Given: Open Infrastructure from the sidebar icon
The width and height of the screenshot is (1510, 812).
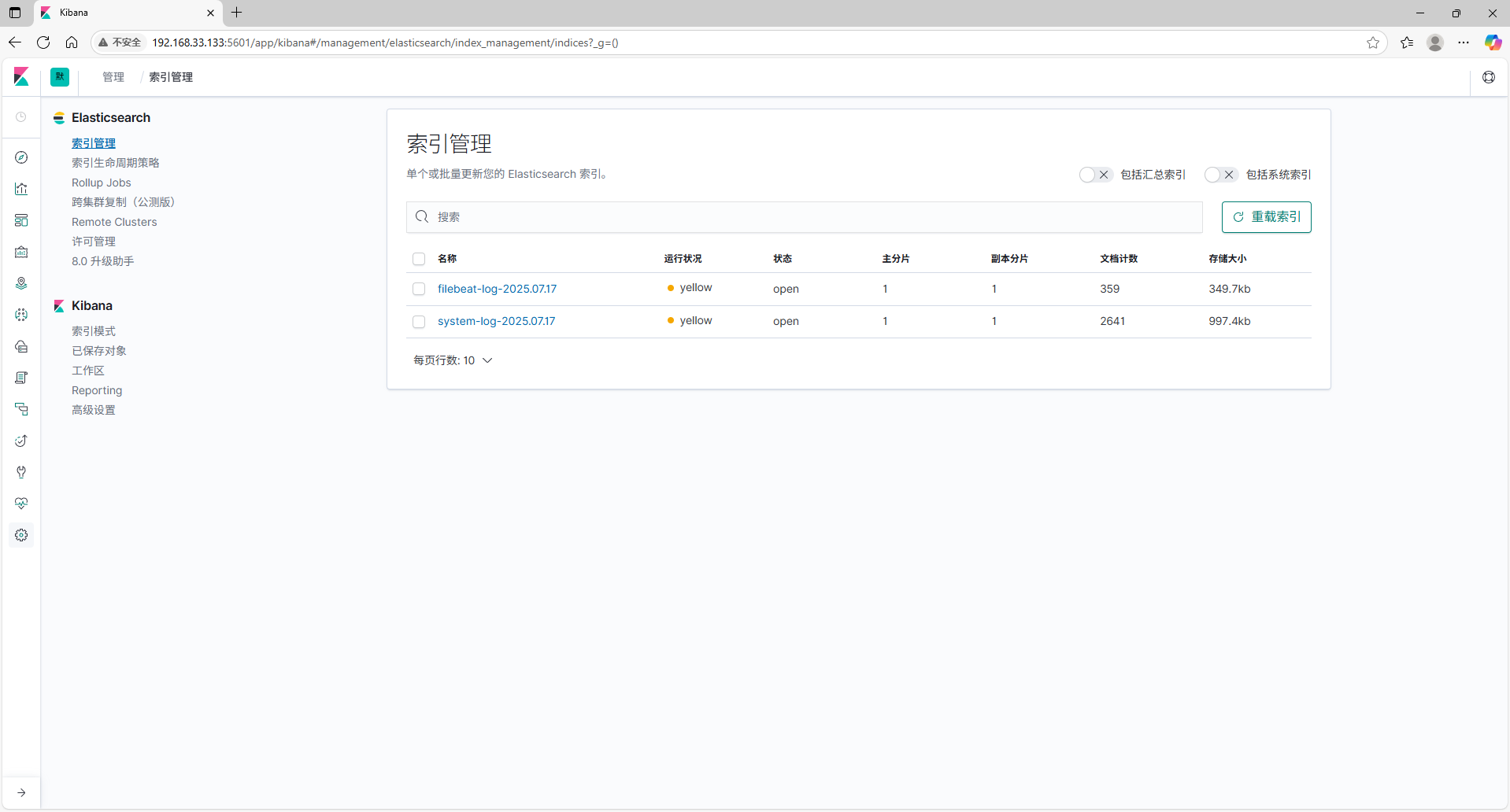Looking at the screenshot, I should pos(21,346).
